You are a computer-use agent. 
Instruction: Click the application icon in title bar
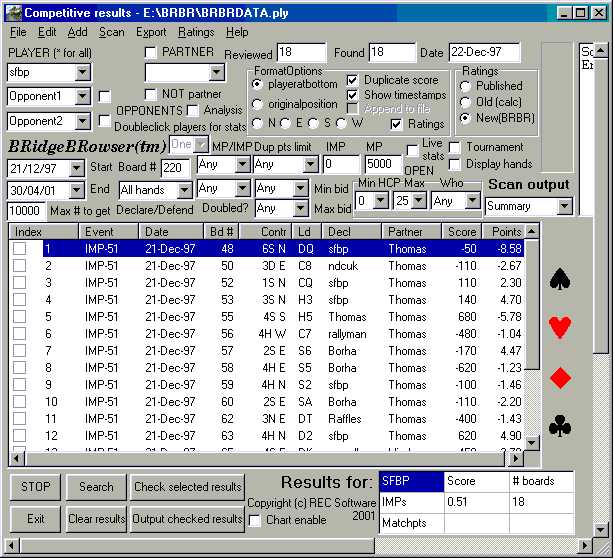pyautogui.click(x=14, y=13)
